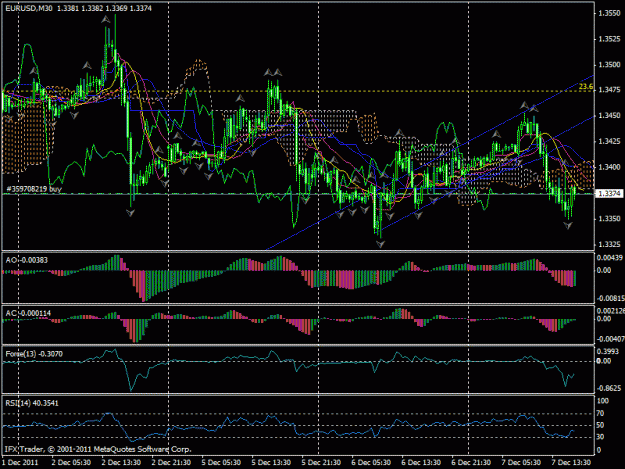625x469 pixels.
Task: Click the 5 Dec 21:30 time label
Action: 321,463
